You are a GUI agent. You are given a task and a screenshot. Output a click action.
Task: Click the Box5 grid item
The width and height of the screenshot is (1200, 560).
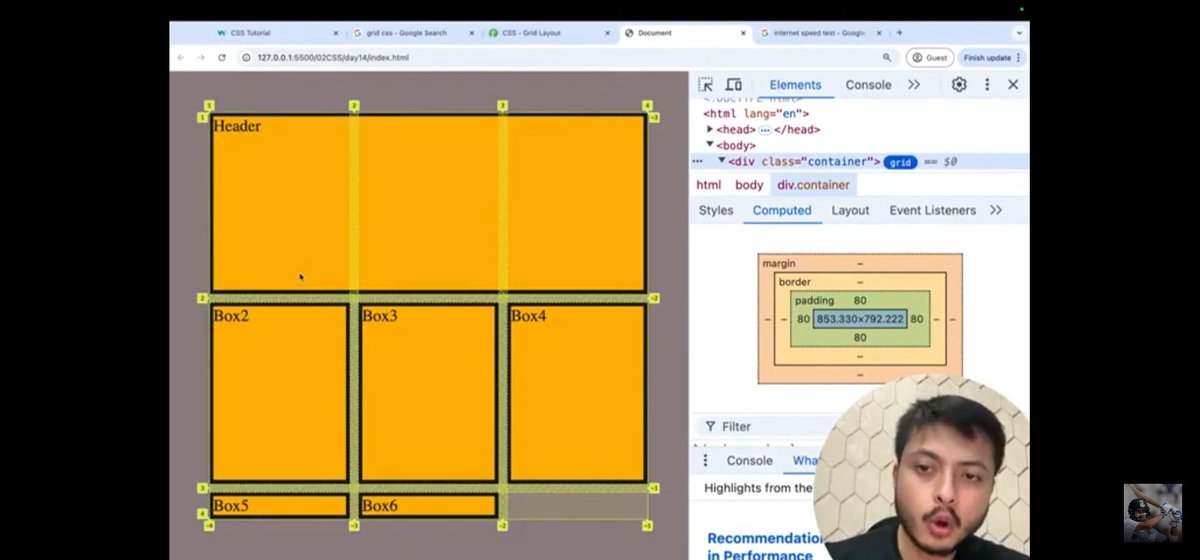coord(279,506)
